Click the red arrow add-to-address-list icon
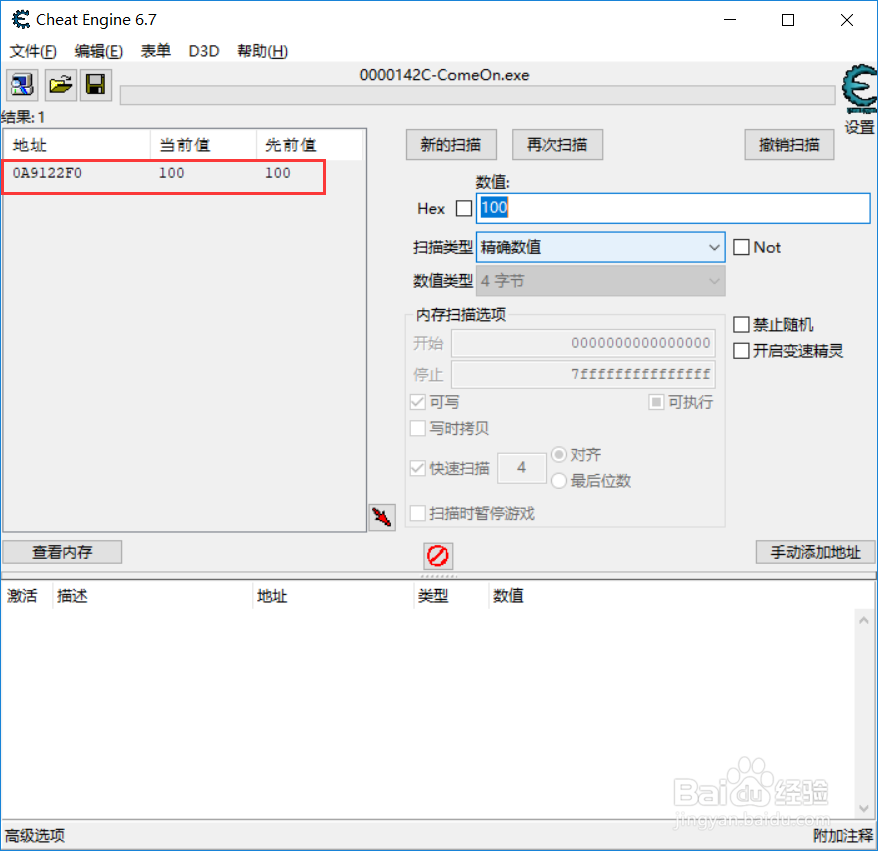Image resolution: width=878 pixels, height=851 pixels. 382,517
